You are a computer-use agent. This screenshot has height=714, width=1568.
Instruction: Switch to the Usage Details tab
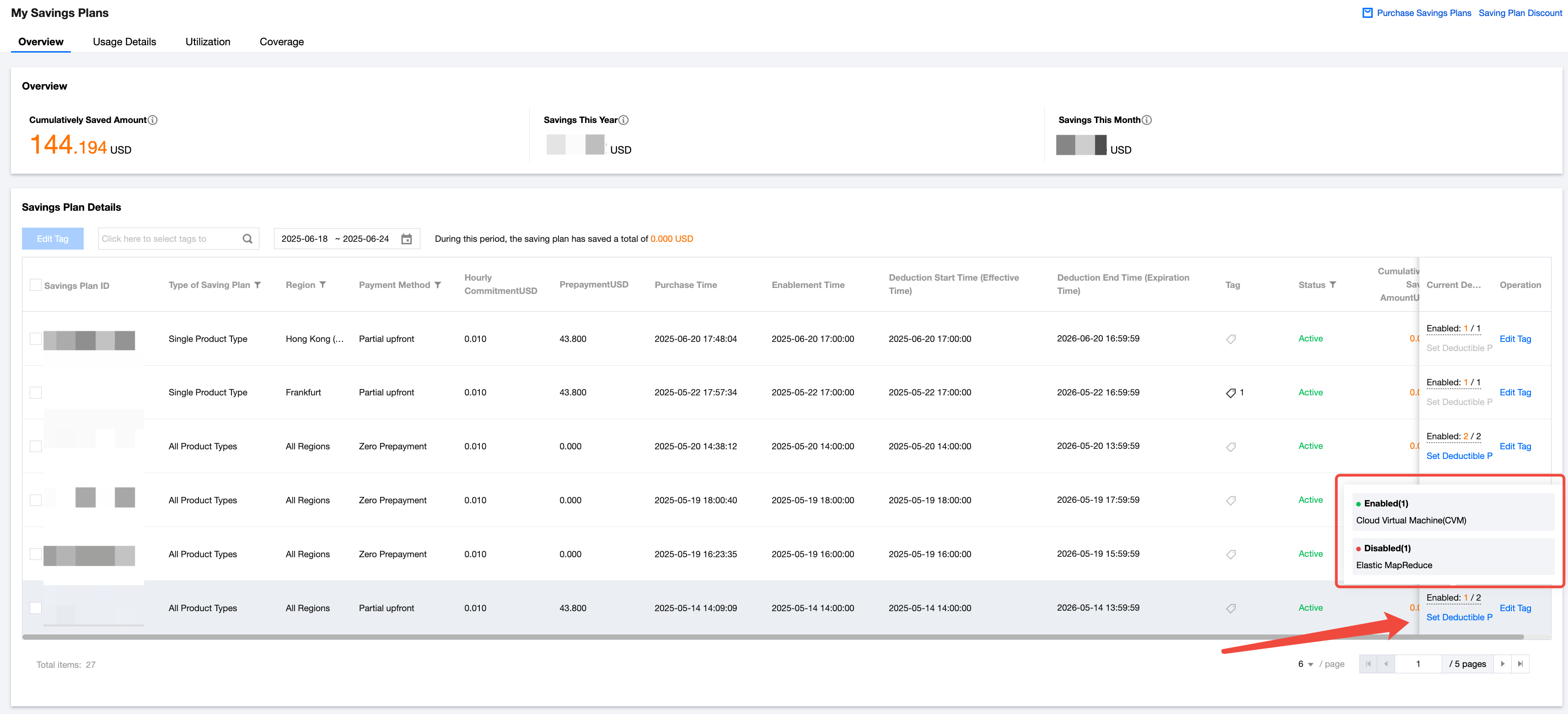click(124, 41)
